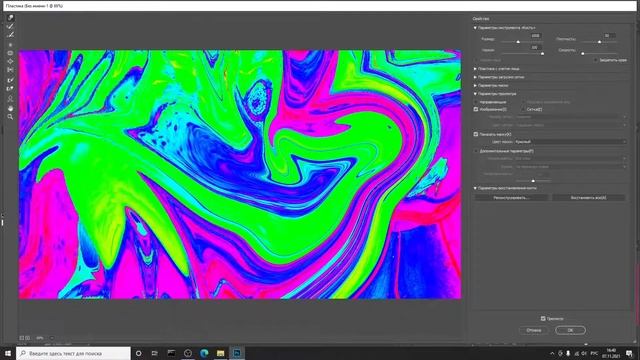Click the Отмена button
The image size is (640, 360).
(533, 330)
